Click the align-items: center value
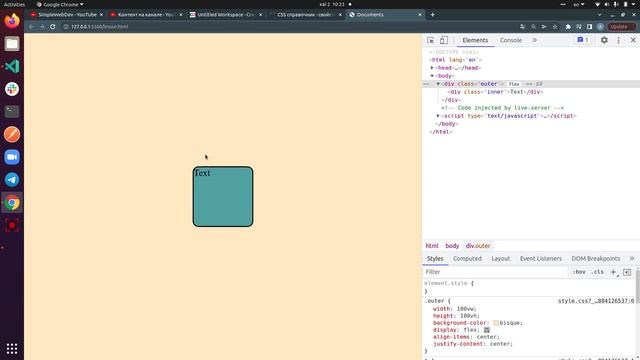Viewport: 640px width, 360px height. click(x=488, y=337)
